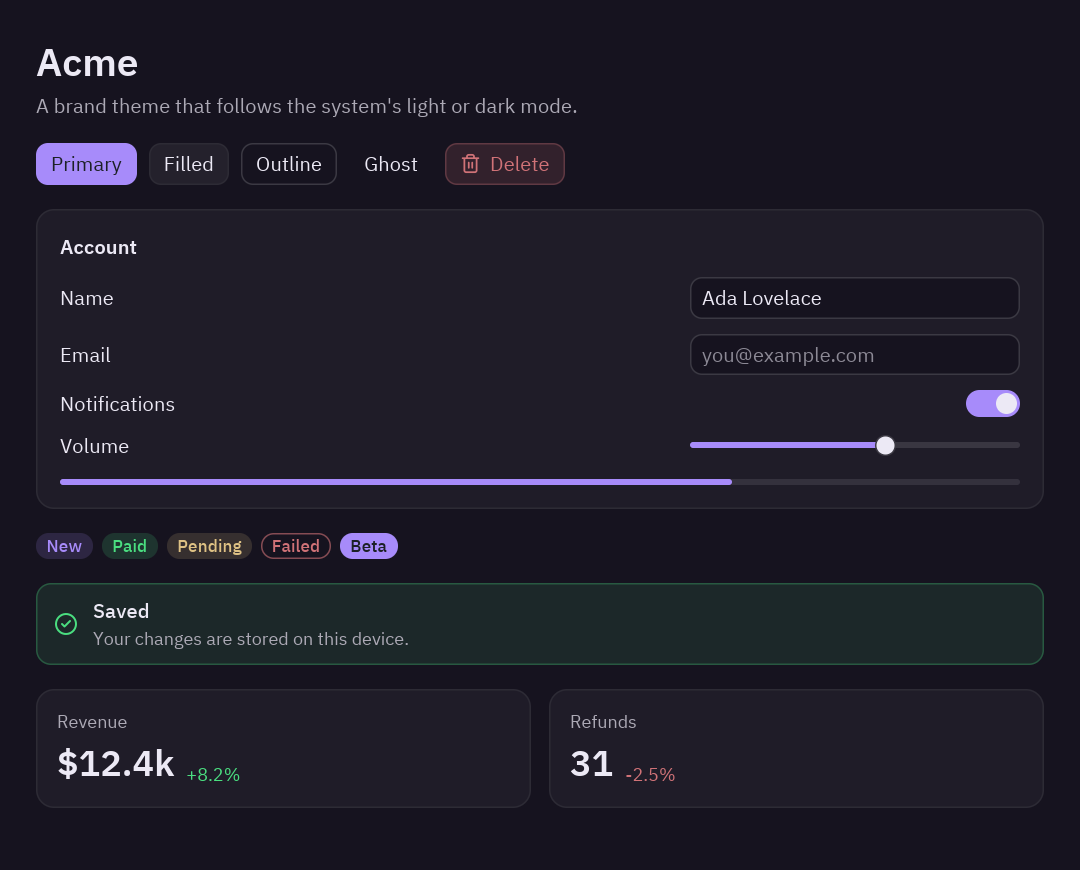Click the $12.4k revenue value
The image size is (1080, 870).
[116, 764]
